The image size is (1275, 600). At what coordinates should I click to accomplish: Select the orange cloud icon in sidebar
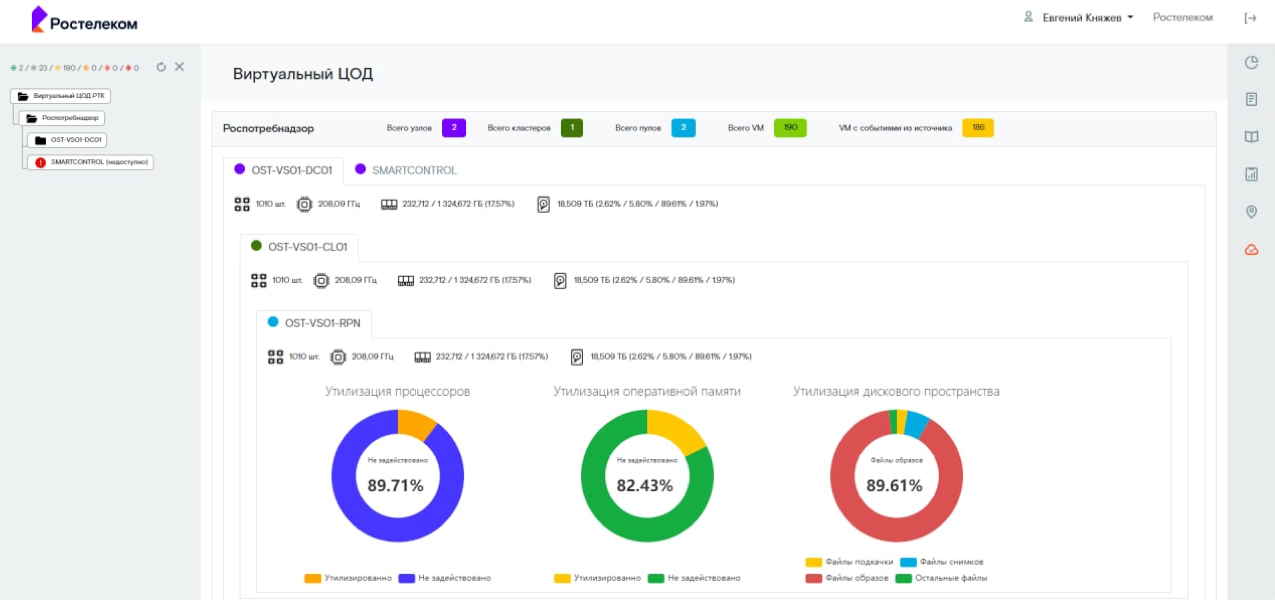[x=1250, y=249]
